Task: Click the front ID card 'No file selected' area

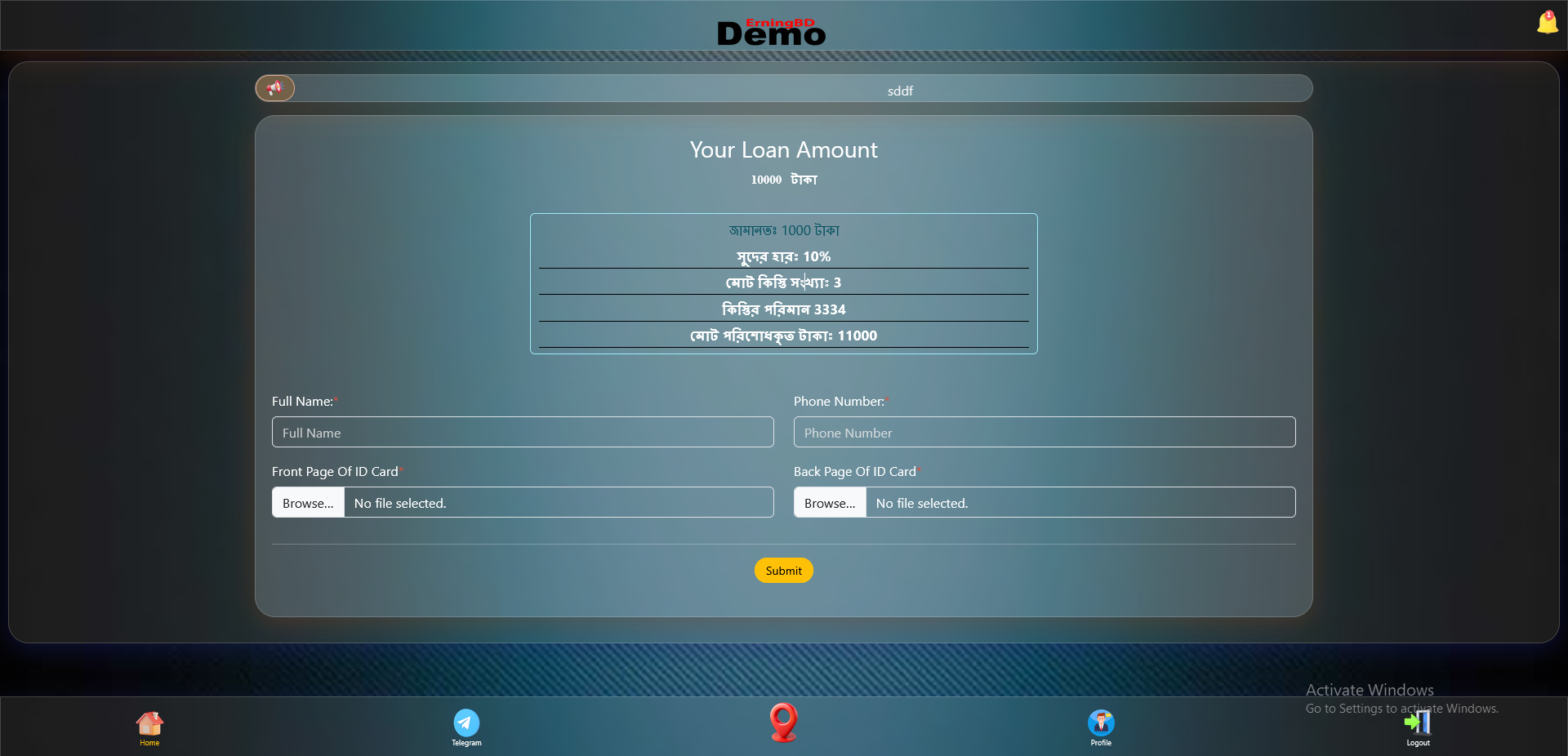Action: pyautogui.click(x=559, y=503)
